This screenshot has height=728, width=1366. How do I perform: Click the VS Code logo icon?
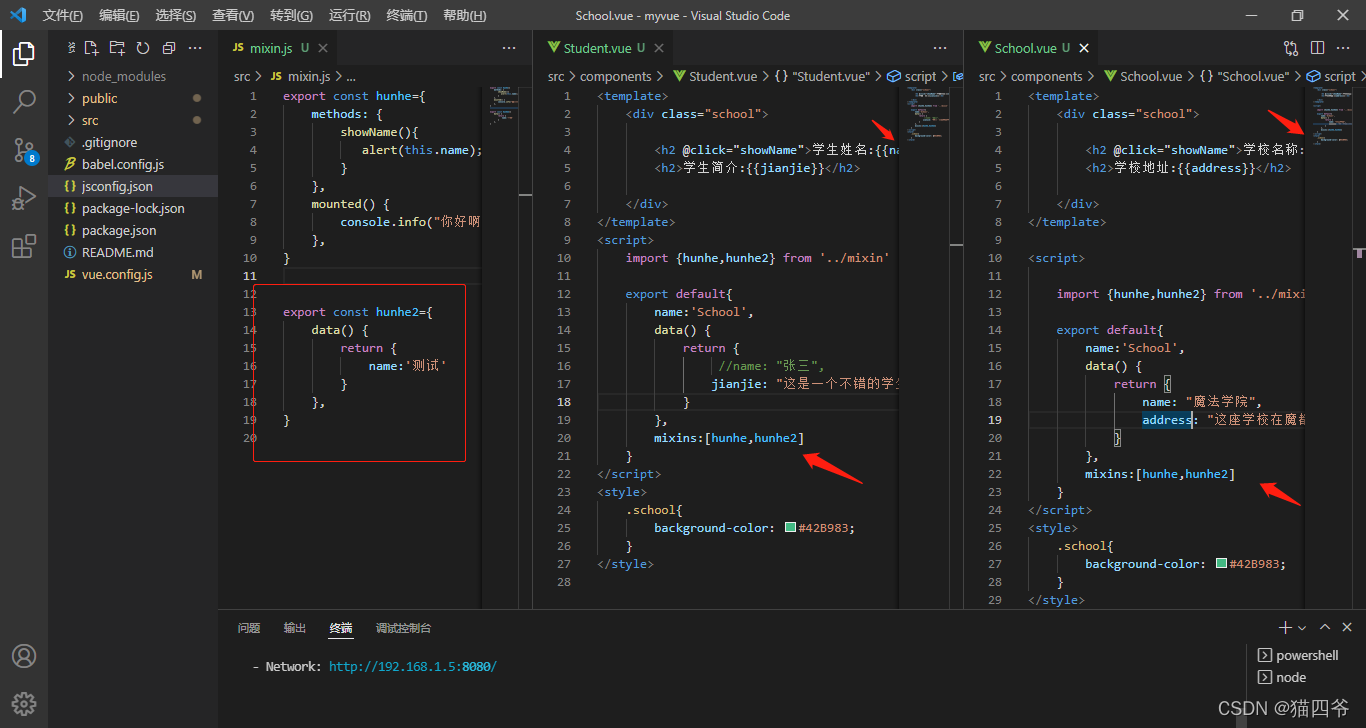(17, 15)
